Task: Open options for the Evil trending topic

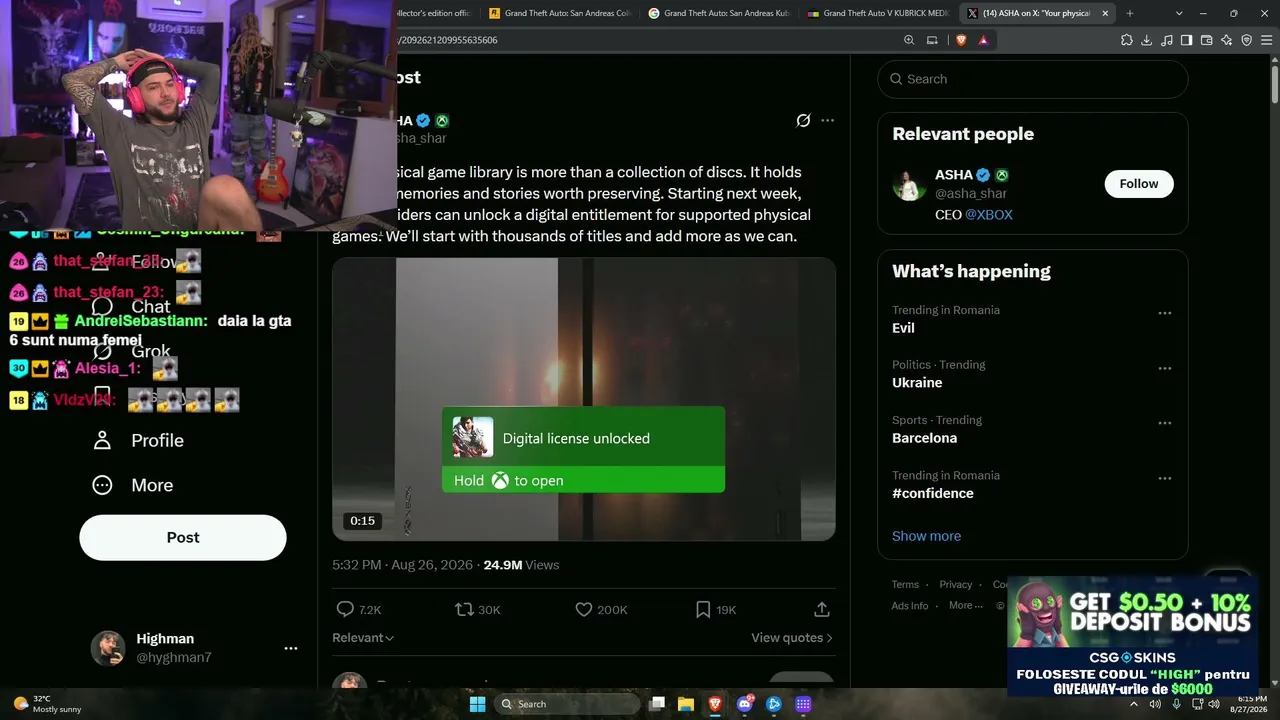Action: point(1164,313)
